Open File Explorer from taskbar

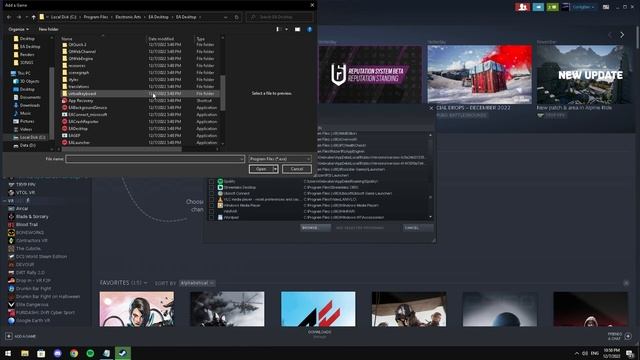[x=25, y=353]
